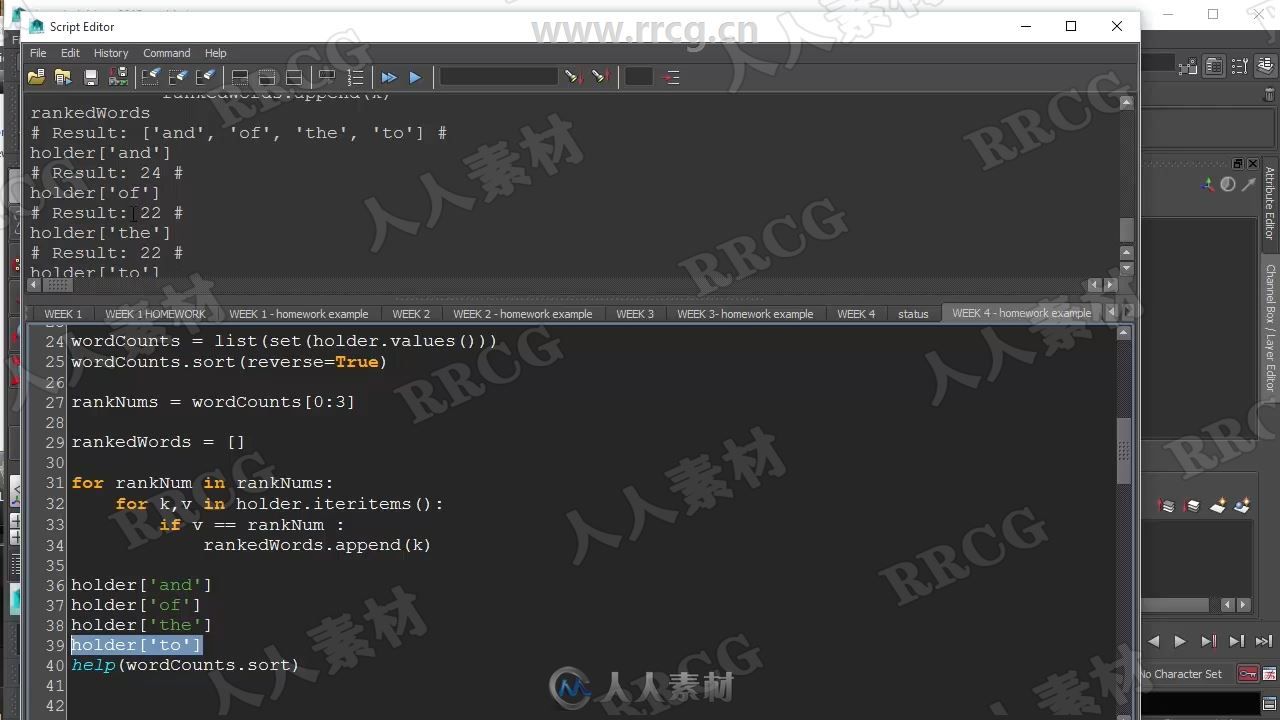Click history pane scroll down arrow
1280x720 pixels.
point(1127,268)
